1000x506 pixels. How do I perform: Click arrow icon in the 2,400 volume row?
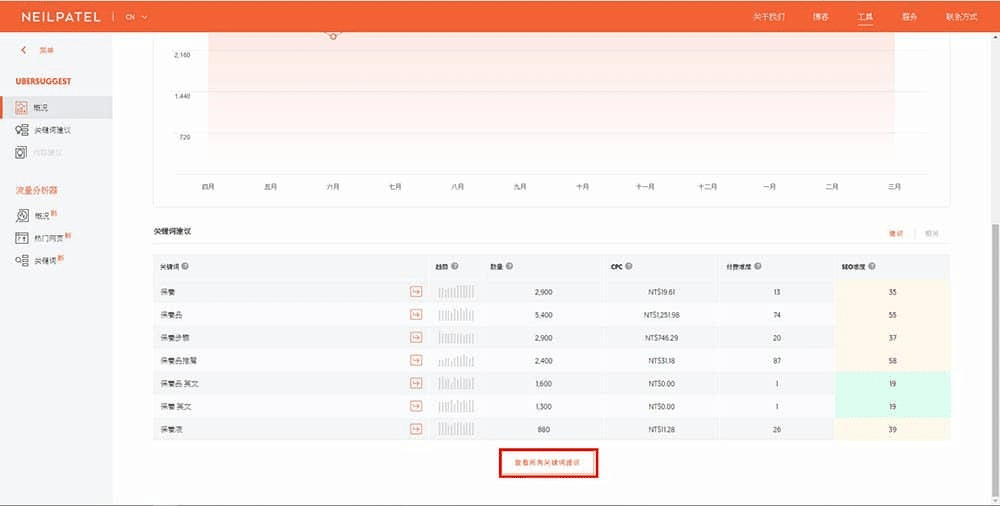pyautogui.click(x=416, y=361)
